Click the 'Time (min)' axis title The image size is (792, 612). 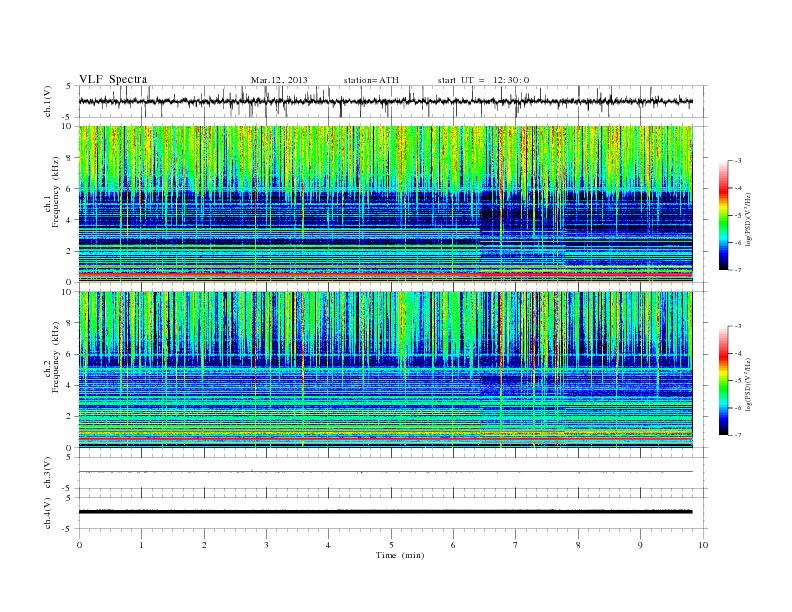click(x=400, y=555)
